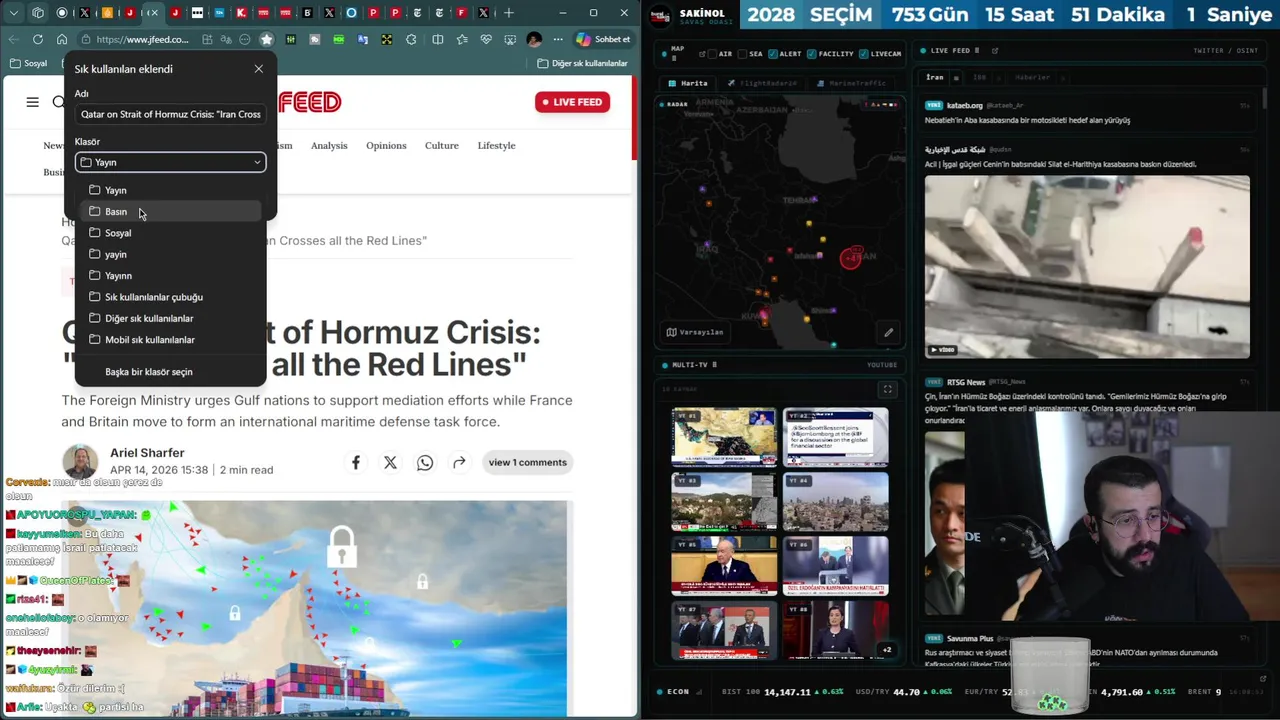
Task: Choose the 'Yayınn' folder option
Action: pyautogui.click(x=170, y=275)
